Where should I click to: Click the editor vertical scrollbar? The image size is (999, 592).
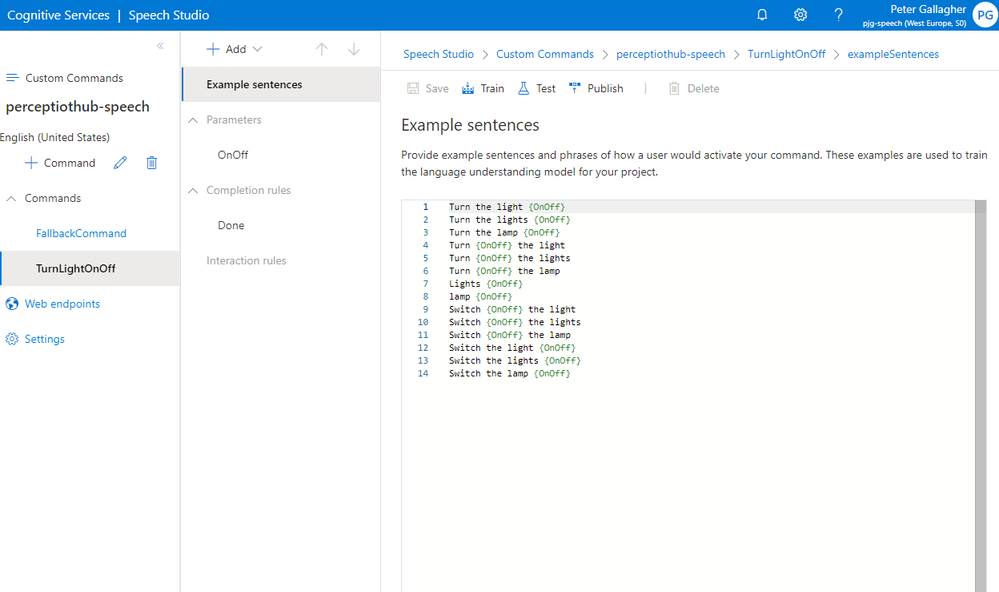pyautogui.click(x=981, y=395)
